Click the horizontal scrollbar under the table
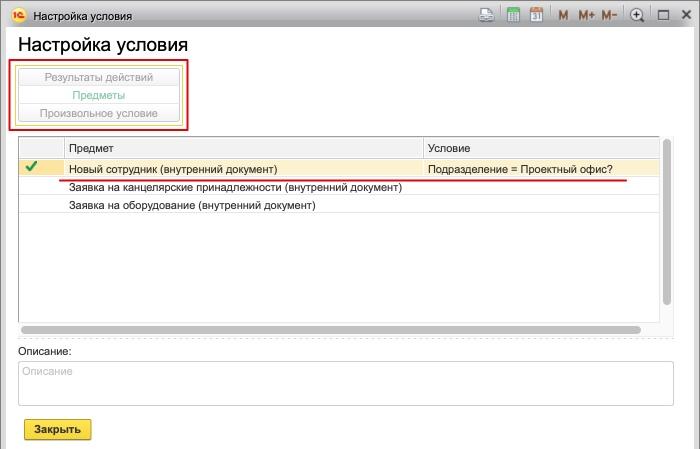 coord(330,329)
